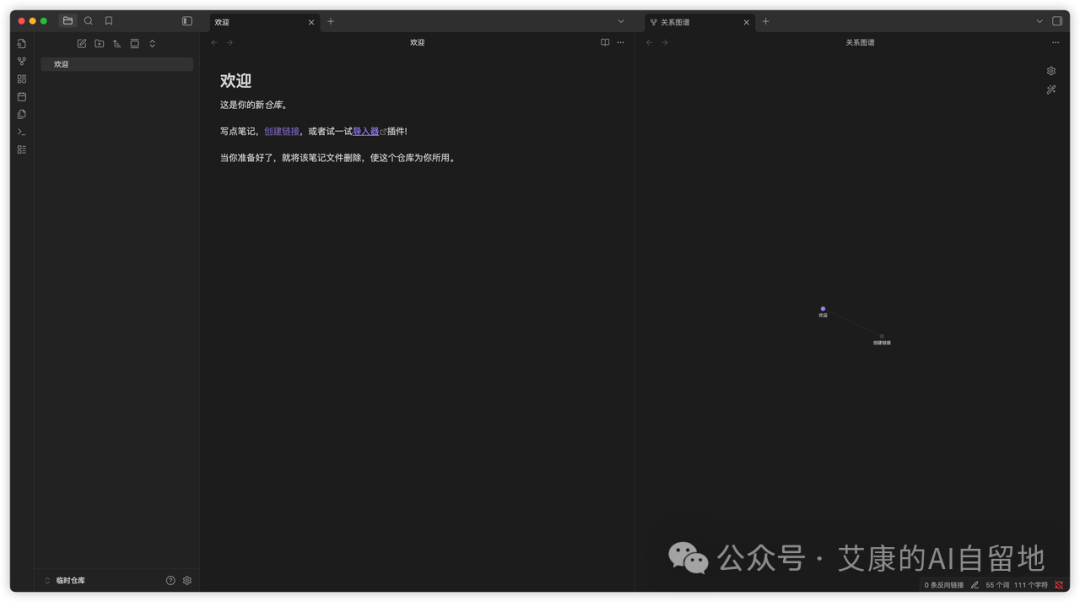This screenshot has width=1080, height=602.
Task: Navigate forward in 欢迎 pane
Action: click(230, 43)
